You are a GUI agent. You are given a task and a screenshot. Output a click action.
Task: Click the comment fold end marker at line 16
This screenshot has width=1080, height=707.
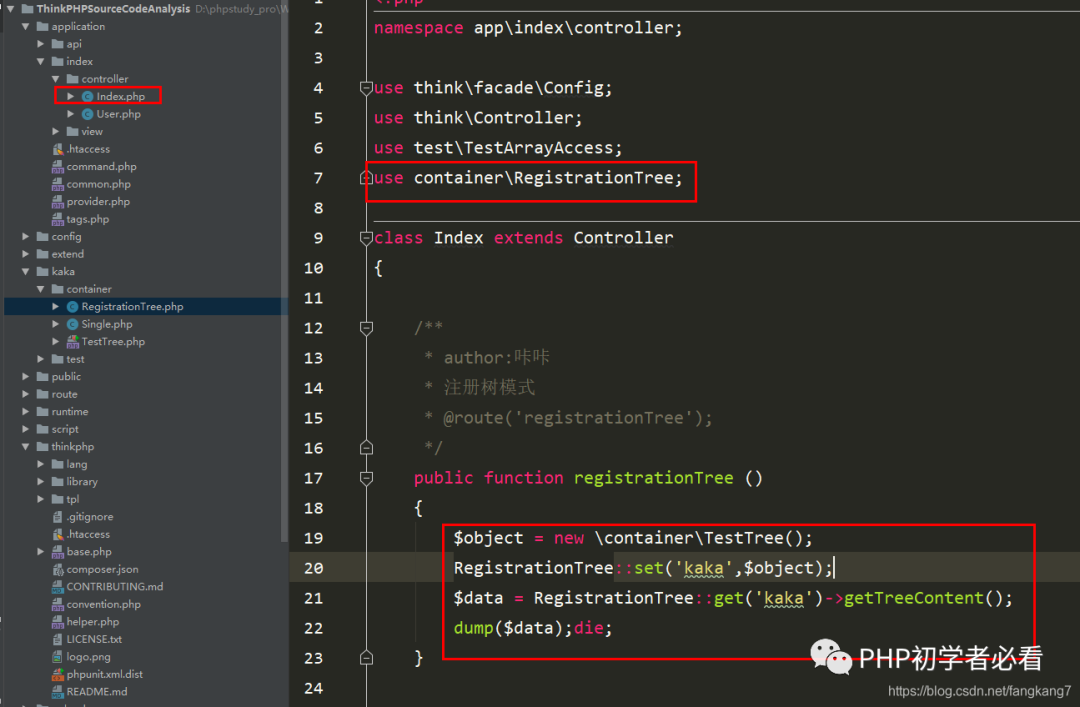pyautogui.click(x=366, y=448)
